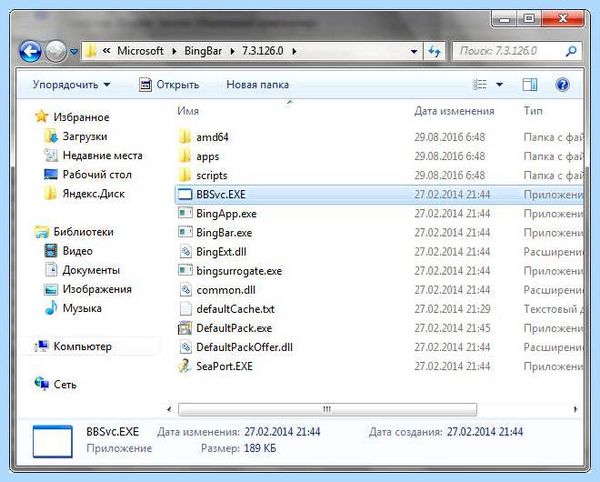600x482 pixels.
Task: Select BingBar in the address path
Action: (203, 51)
